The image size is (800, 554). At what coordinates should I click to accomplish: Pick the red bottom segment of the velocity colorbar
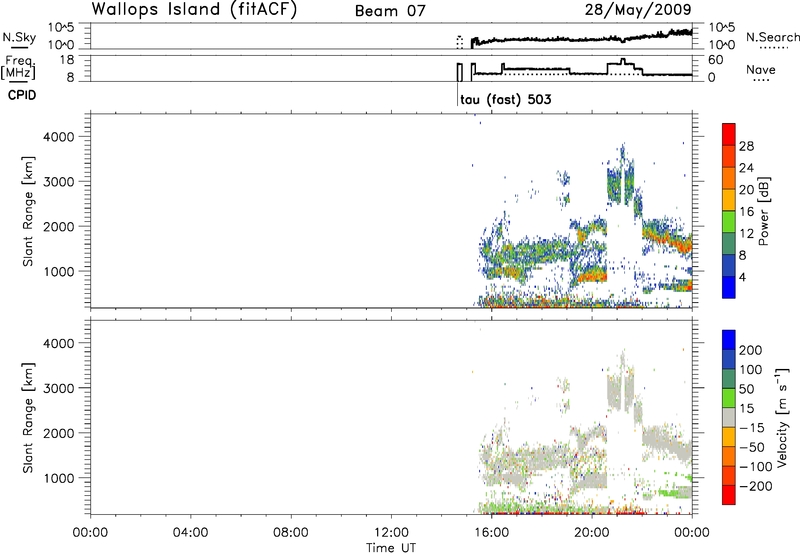pyautogui.click(x=729, y=495)
